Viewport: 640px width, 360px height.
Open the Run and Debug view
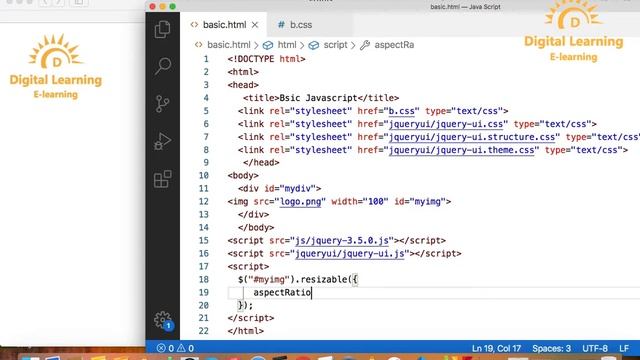162,141
